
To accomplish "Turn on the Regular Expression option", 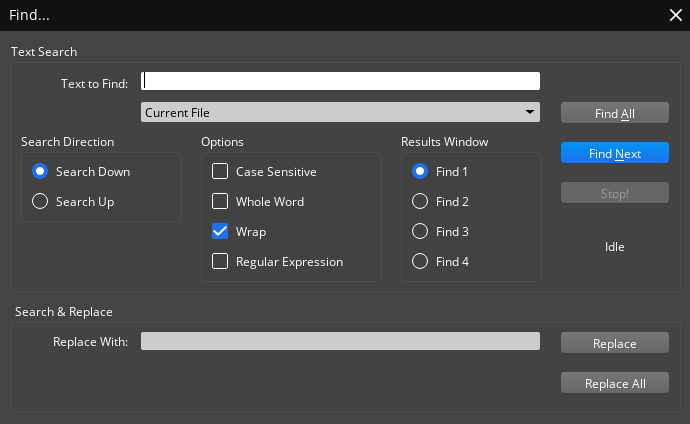I will [220, 262].
